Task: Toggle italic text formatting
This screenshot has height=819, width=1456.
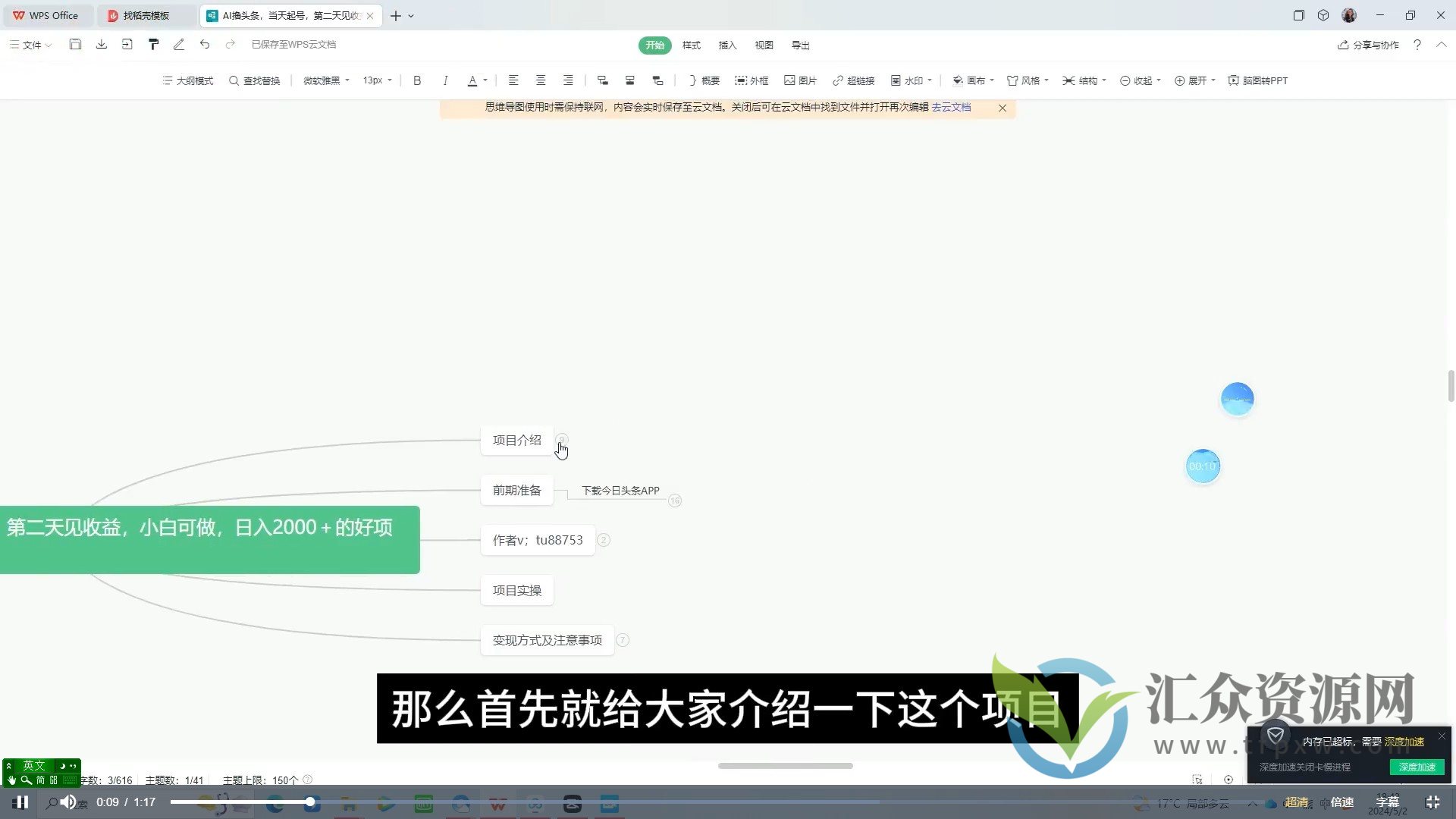Action: (x=445, y=80)
